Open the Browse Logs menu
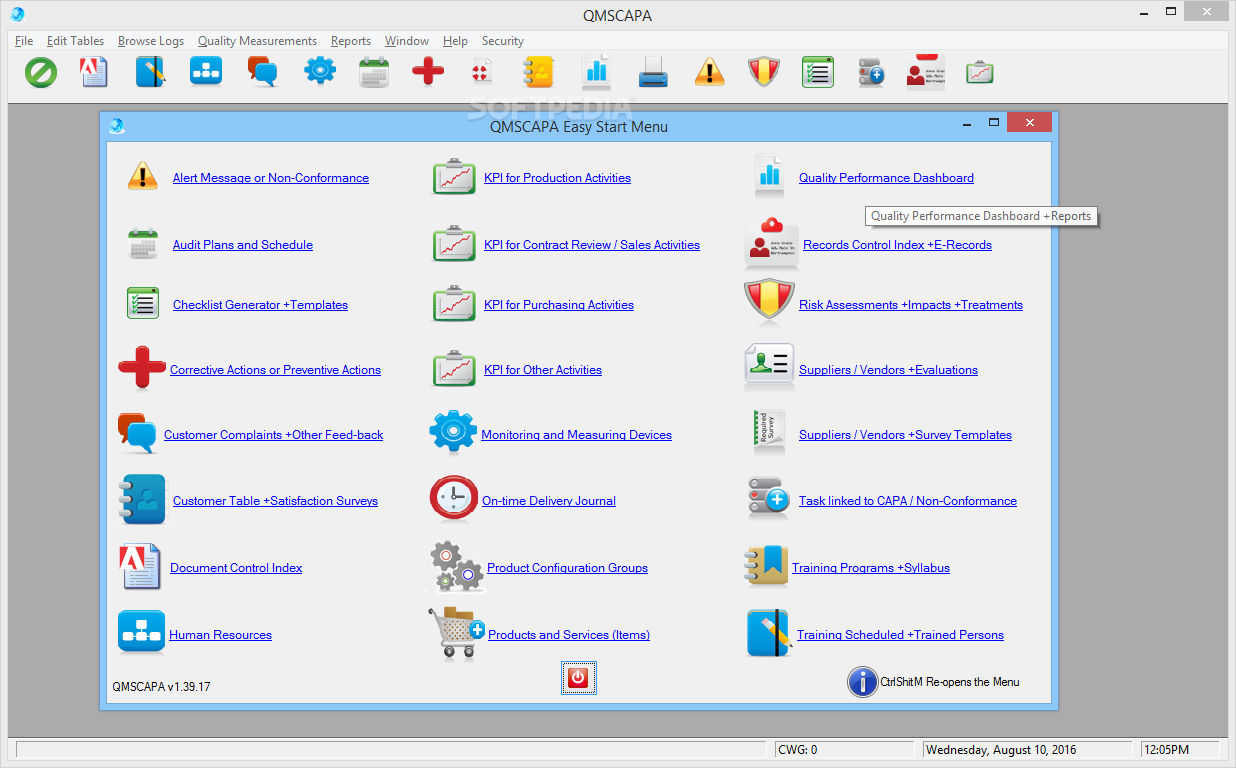 coord(151,41)
